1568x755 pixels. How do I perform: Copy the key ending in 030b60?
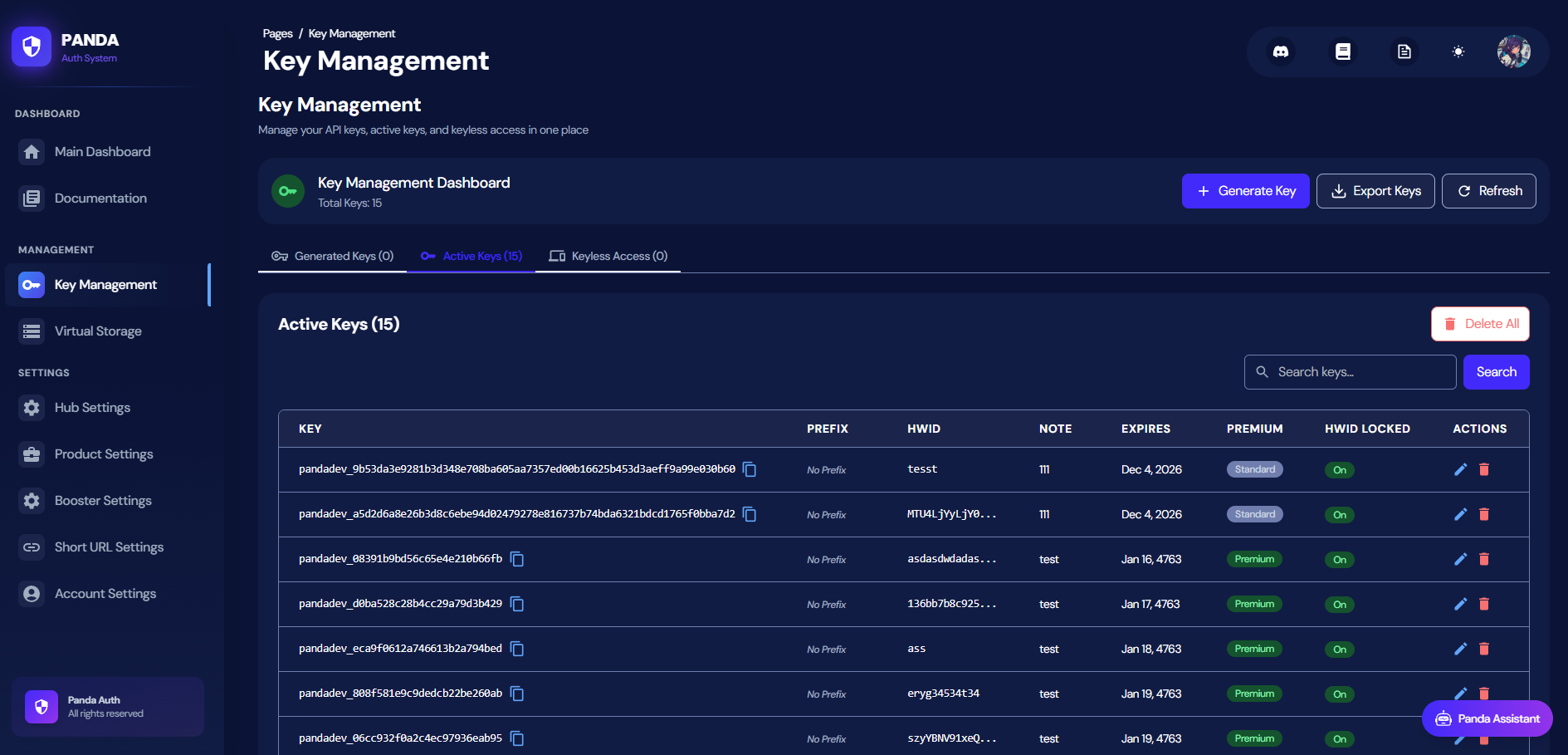pos(750,469)
